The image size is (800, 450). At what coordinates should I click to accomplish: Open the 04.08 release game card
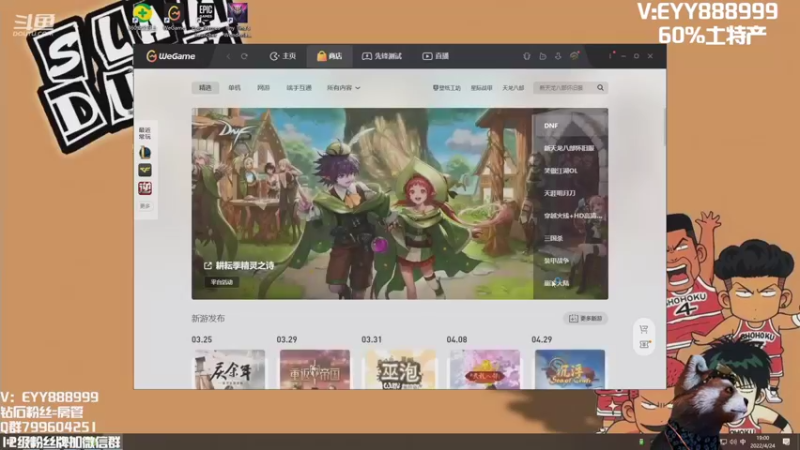tap(485, 369)
